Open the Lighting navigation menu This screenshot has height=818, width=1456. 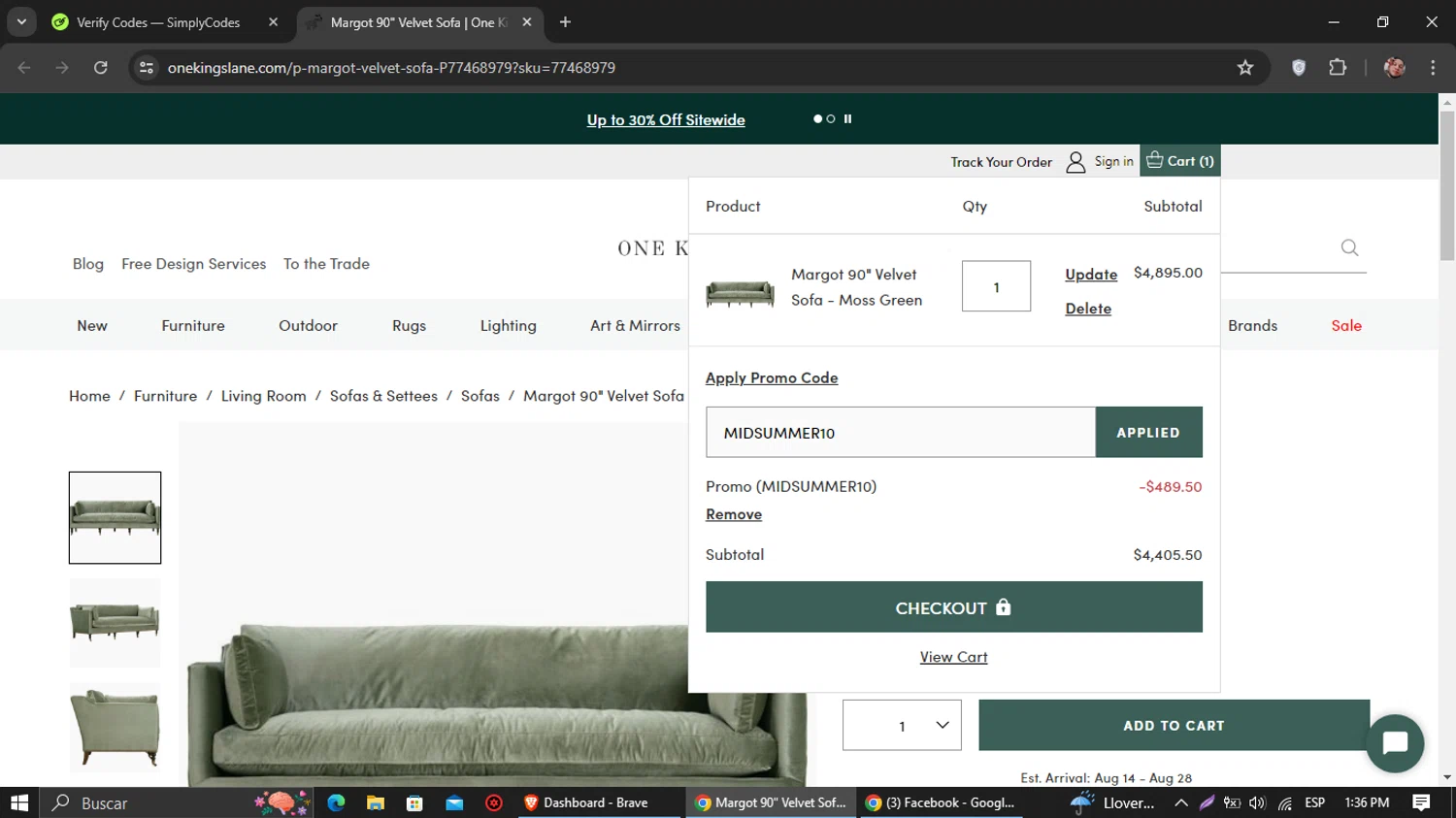pos(508,326)
